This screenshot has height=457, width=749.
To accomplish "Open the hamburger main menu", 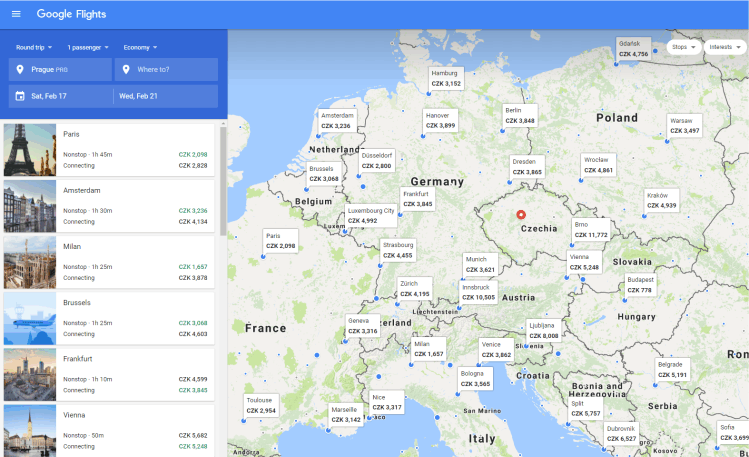I will [16, 14].
